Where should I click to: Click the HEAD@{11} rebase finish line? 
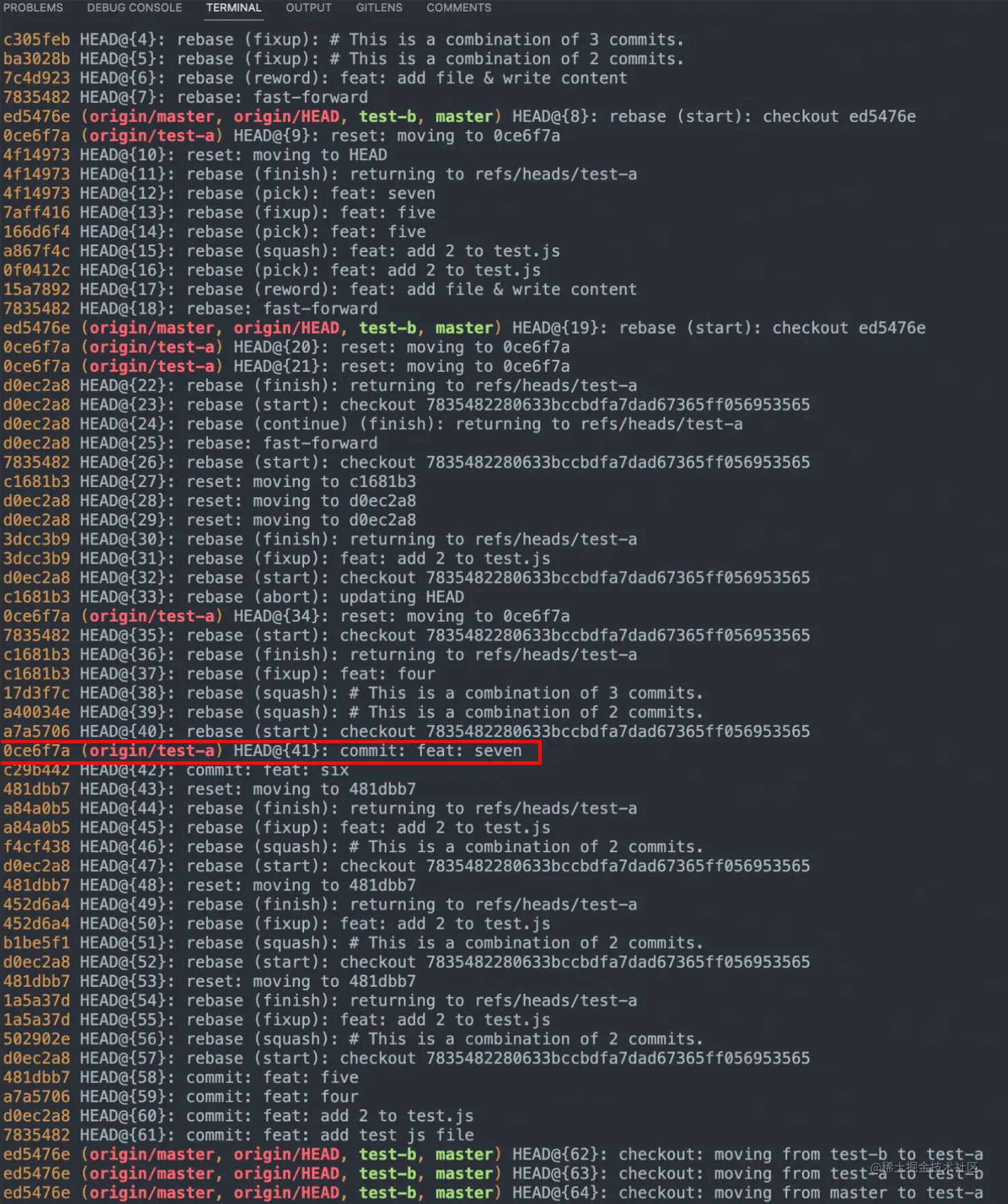[320, 174]
